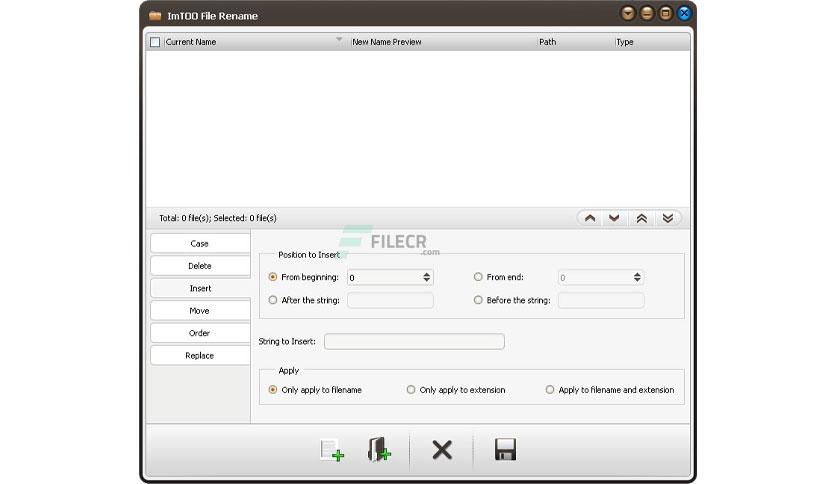Toggle the select-all checkbox in header

(155, 42)
